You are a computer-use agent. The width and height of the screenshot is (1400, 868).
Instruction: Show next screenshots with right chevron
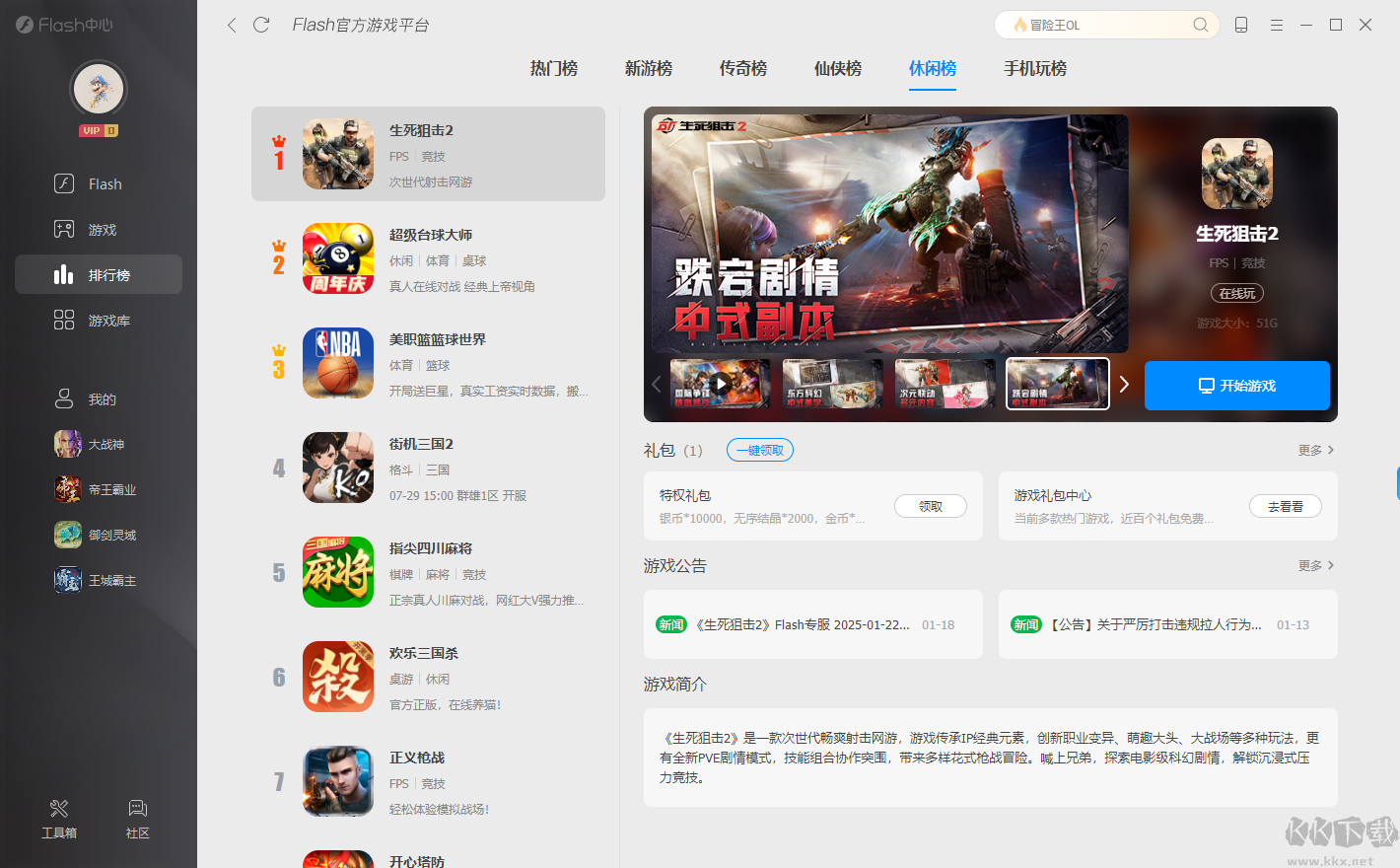pyautogui.click(x=1124, y=384)
